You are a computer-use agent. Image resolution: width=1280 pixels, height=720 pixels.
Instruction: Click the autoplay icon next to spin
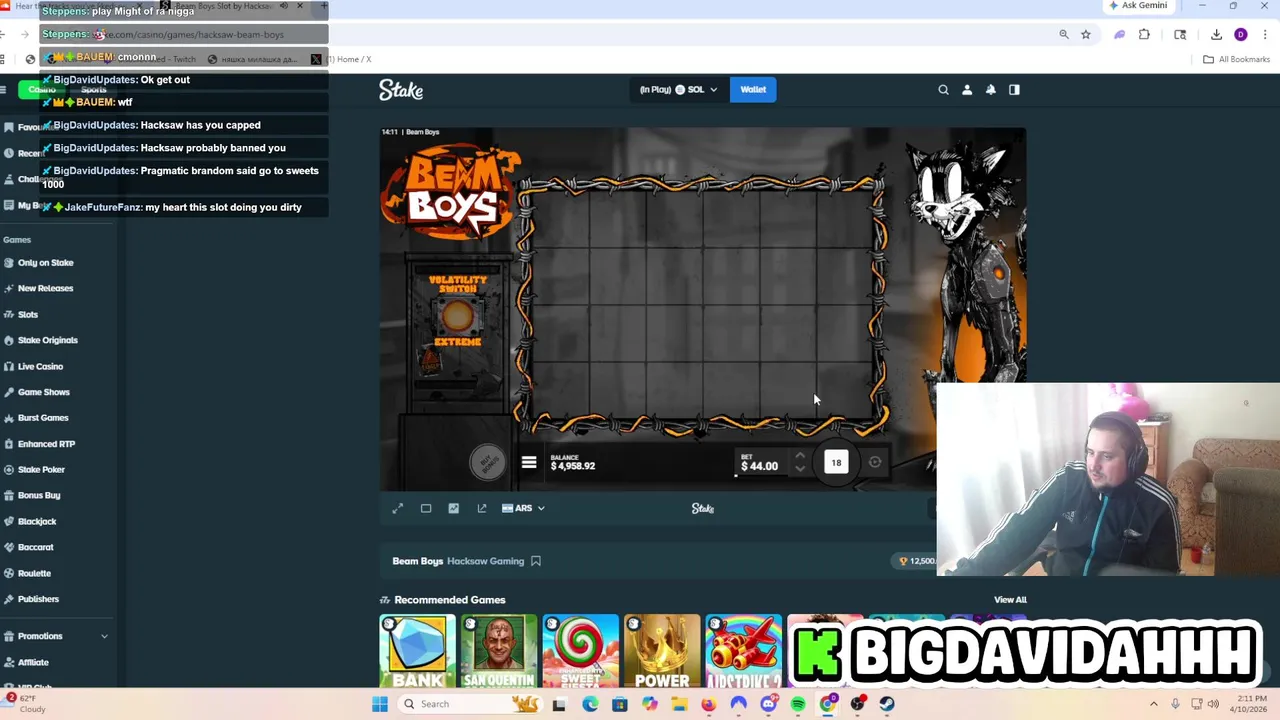pyautogui.click(x=875, y=462)
